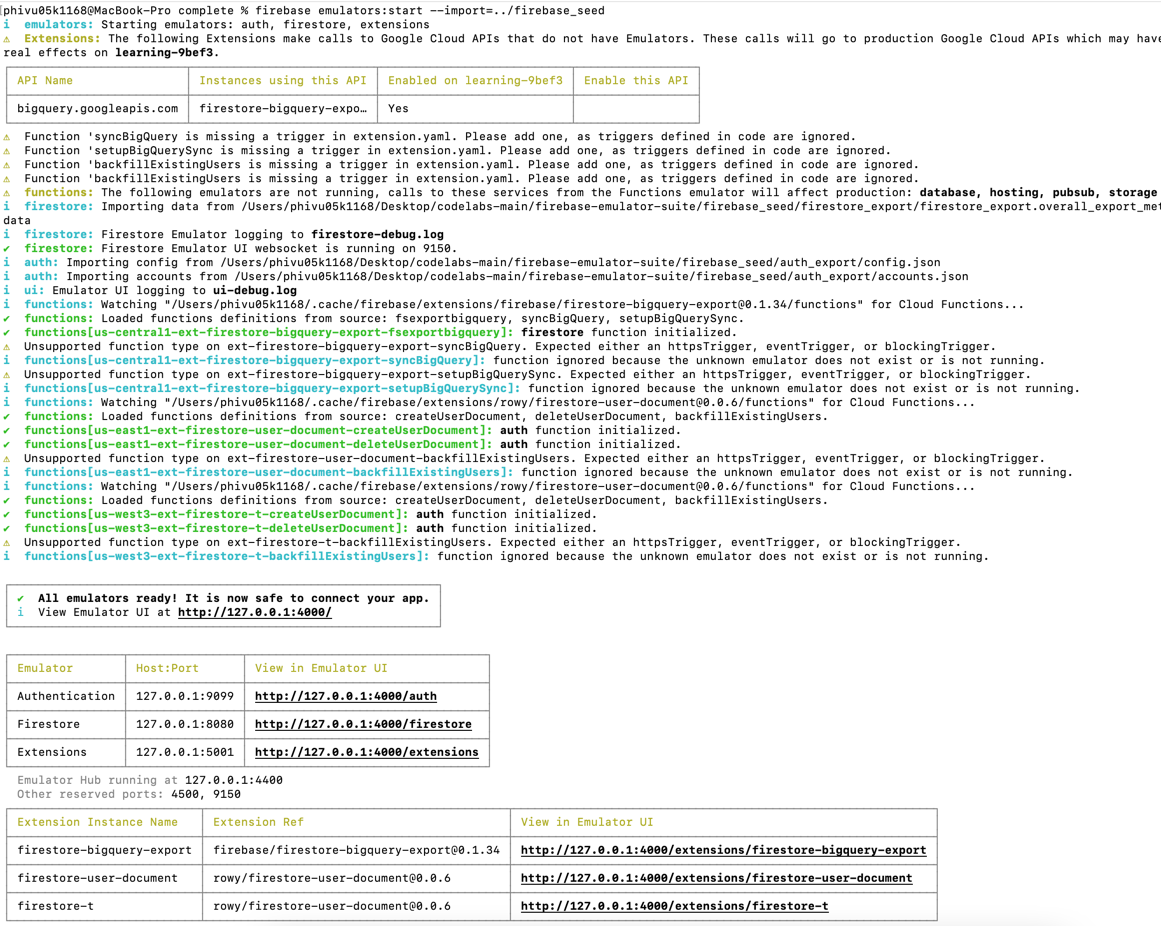The image size is (1161, 926).
Task: Open the firestore-bigquery-export extension link
Action: pyautogui.click(x=723, y=850)
